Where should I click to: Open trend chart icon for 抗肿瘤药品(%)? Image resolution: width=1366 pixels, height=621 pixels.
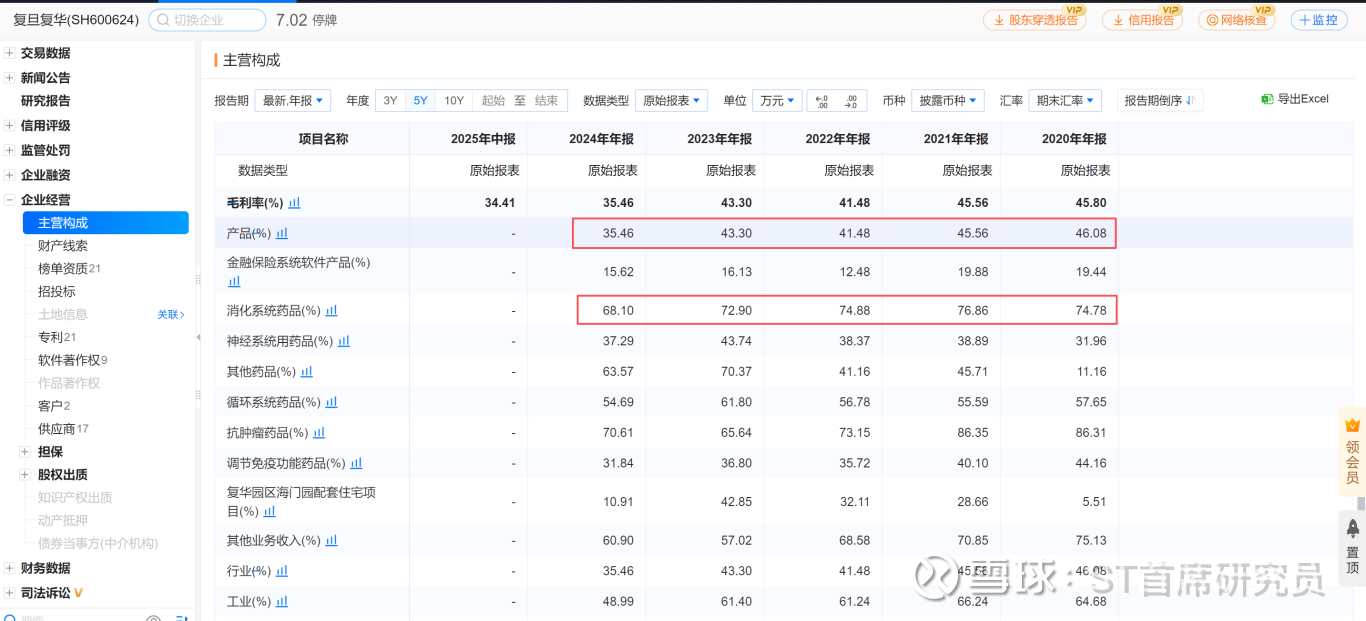tap(319, 433)
